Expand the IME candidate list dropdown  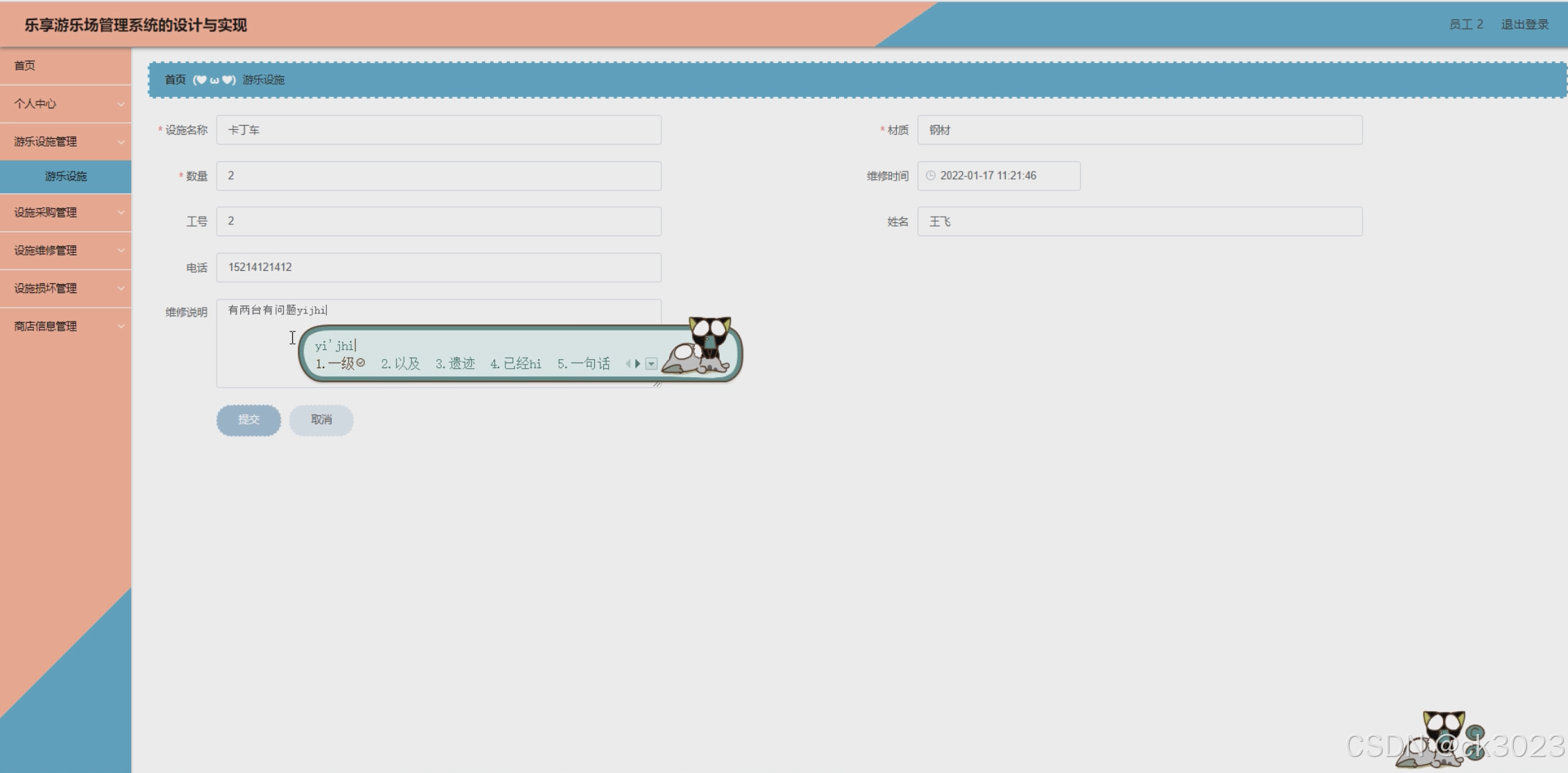pos(651,363)
